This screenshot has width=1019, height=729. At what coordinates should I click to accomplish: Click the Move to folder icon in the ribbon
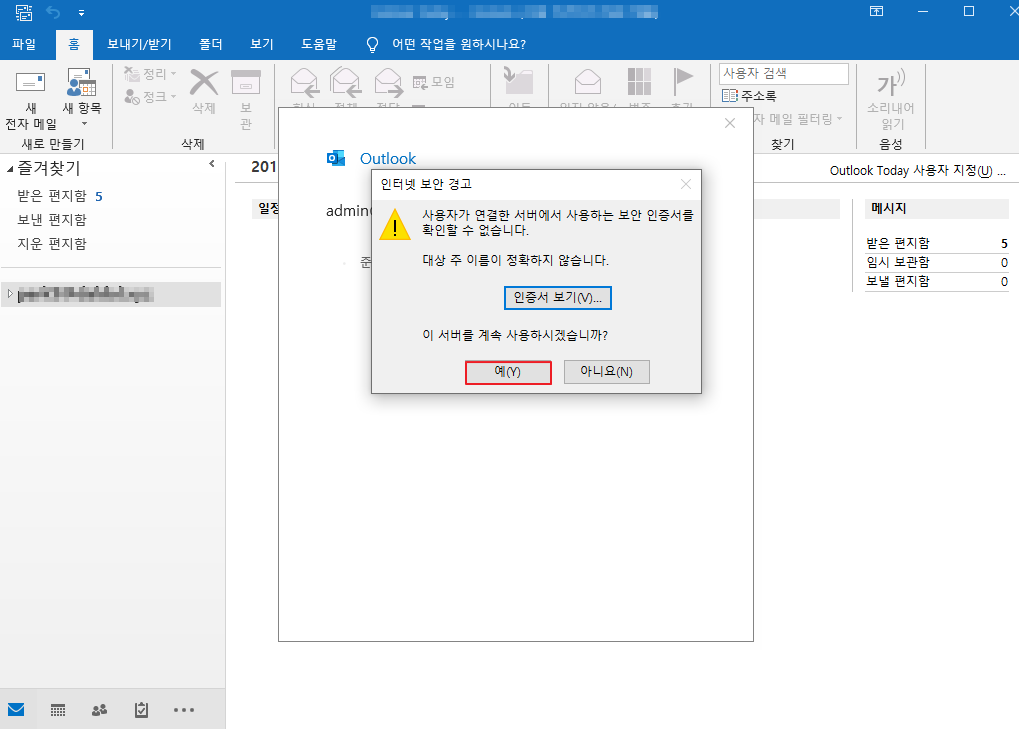519,81
